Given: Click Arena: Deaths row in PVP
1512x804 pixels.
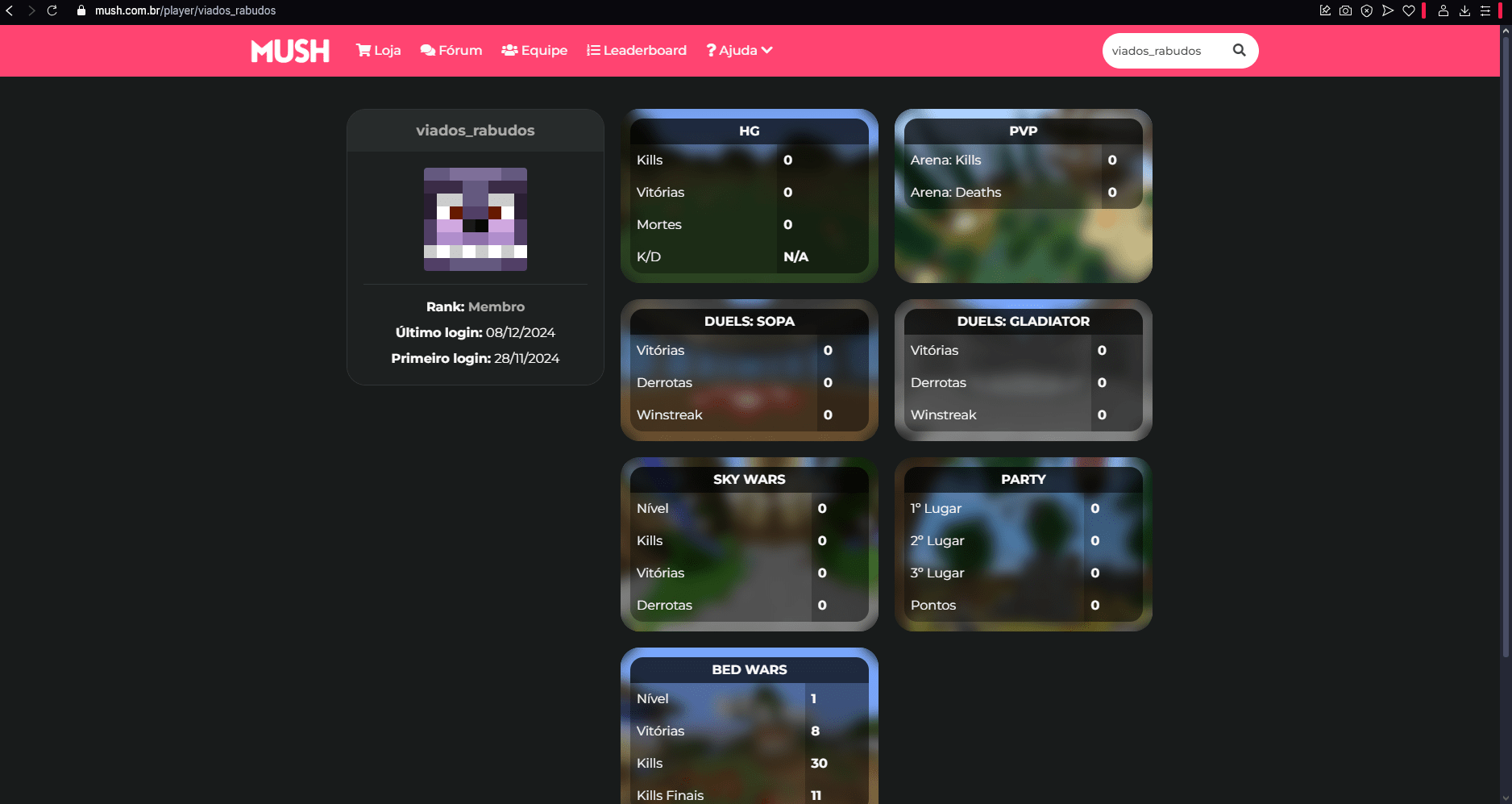Looking at the screenshot, I should click(x=1024, y=192).
